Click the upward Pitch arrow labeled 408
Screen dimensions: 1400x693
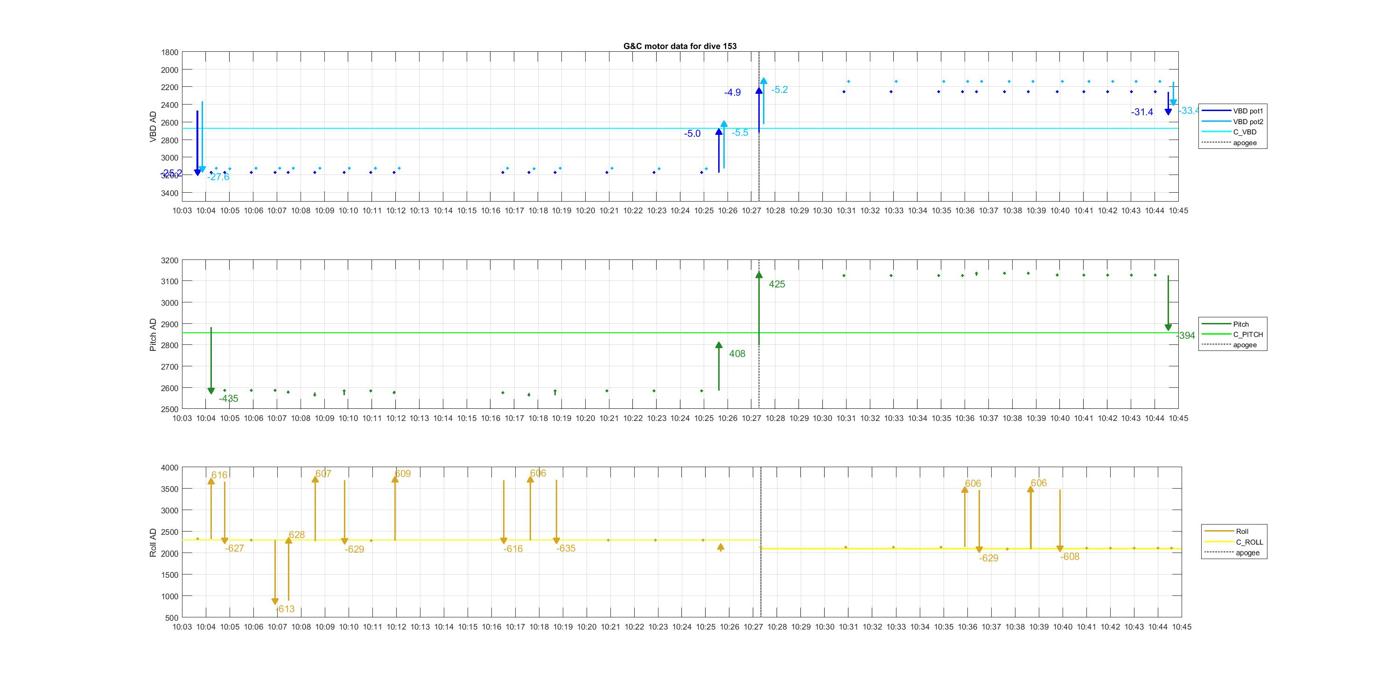pos(718,365)
